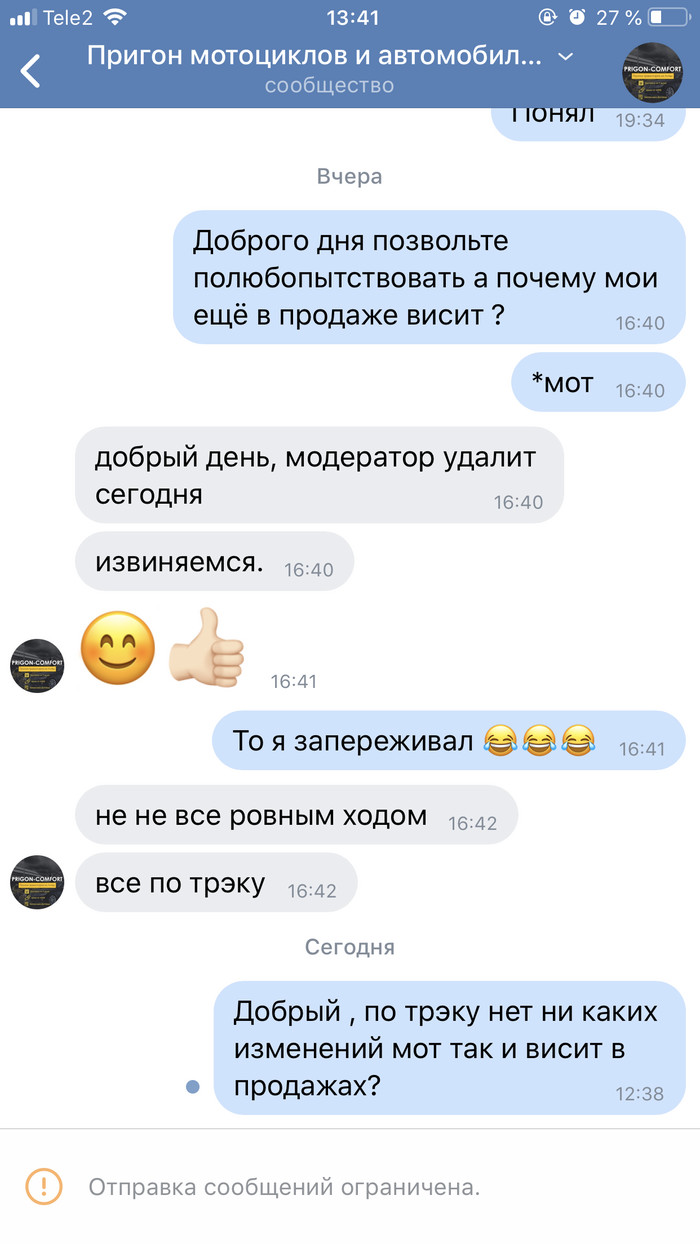Tap the *мот correction message

598,381
